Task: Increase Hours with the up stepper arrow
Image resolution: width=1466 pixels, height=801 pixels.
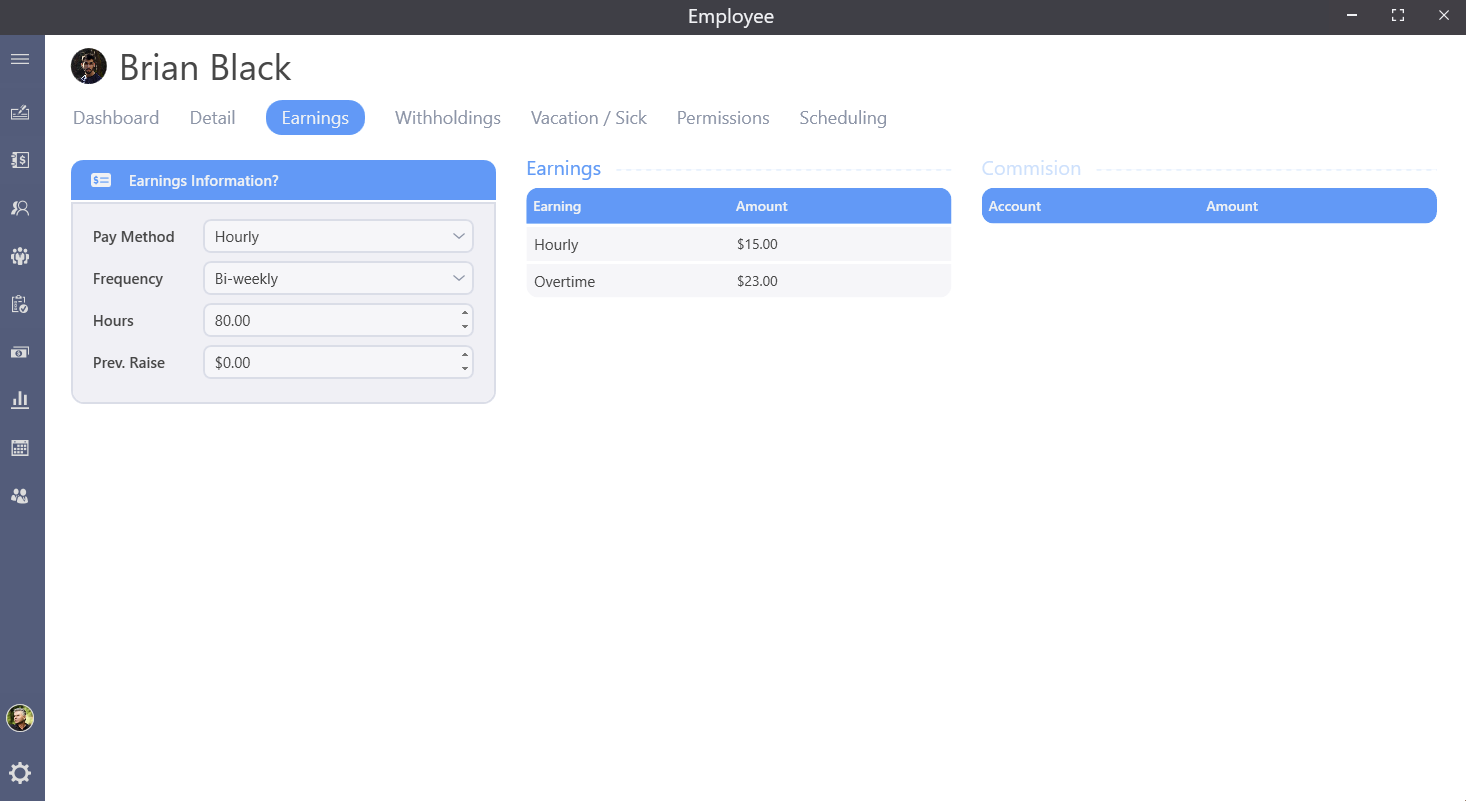Action: 465,314
